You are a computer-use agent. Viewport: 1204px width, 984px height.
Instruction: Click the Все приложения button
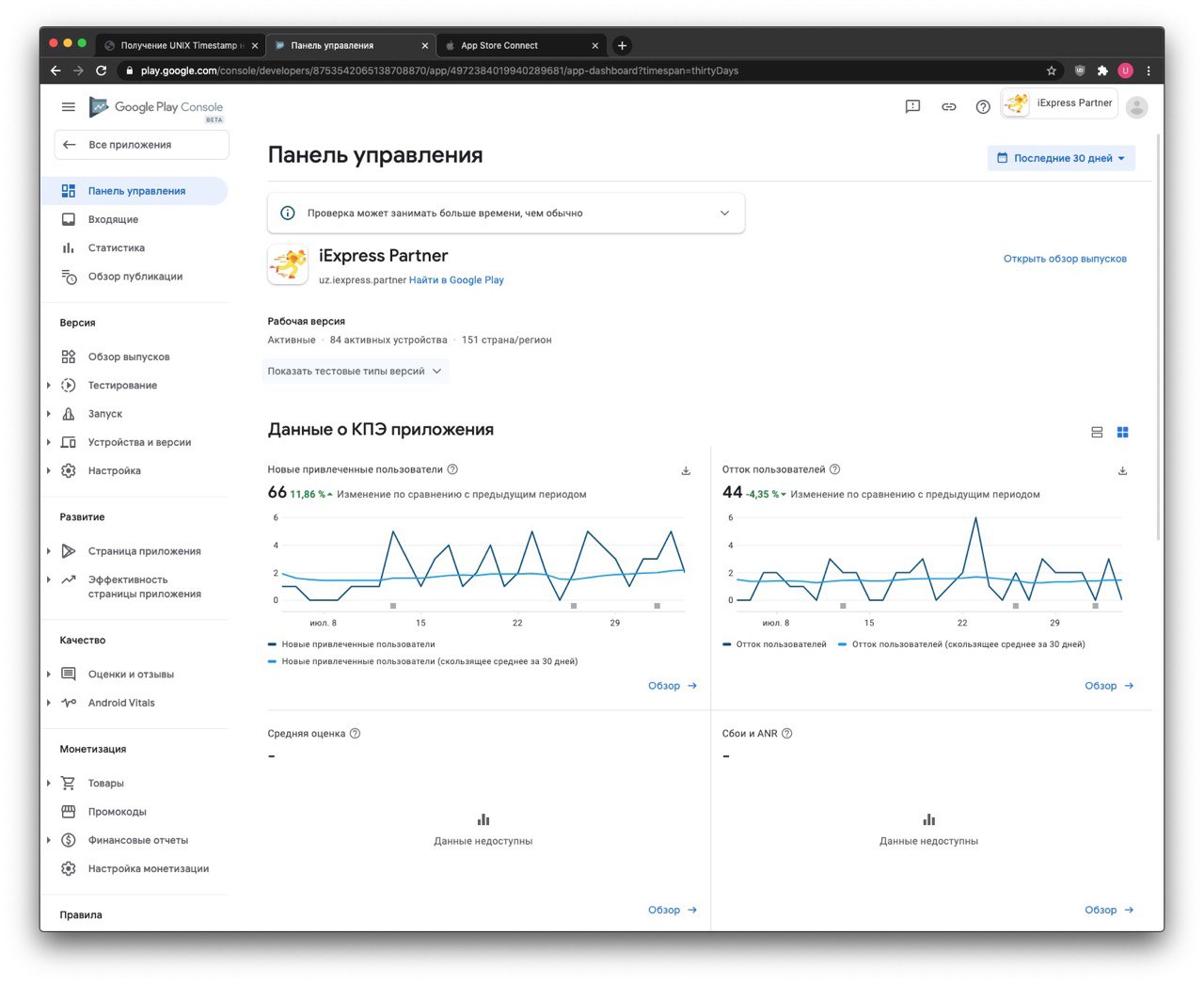click(x=142, y=145)
